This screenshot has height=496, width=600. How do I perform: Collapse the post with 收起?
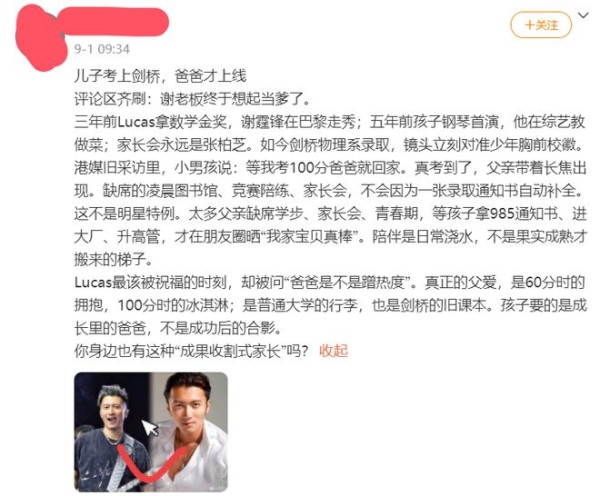pyautogui.click(x=333, y=351)
